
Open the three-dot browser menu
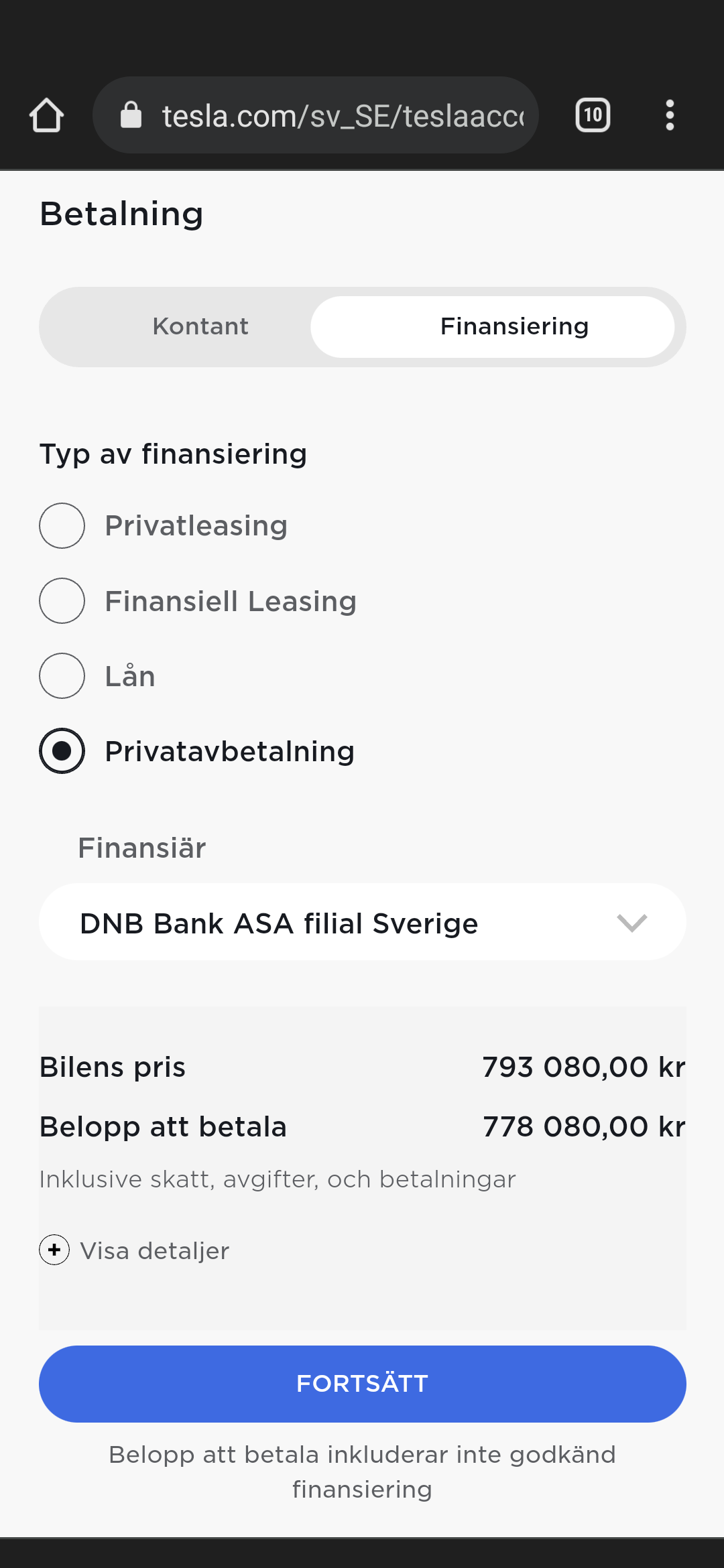coord(669,115)
